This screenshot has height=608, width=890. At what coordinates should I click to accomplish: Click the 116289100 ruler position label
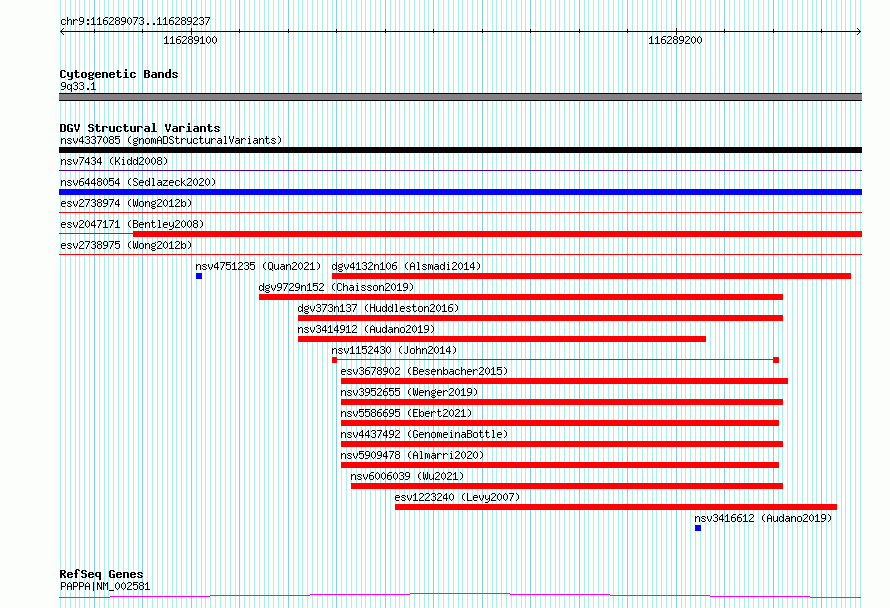(190, 40)
